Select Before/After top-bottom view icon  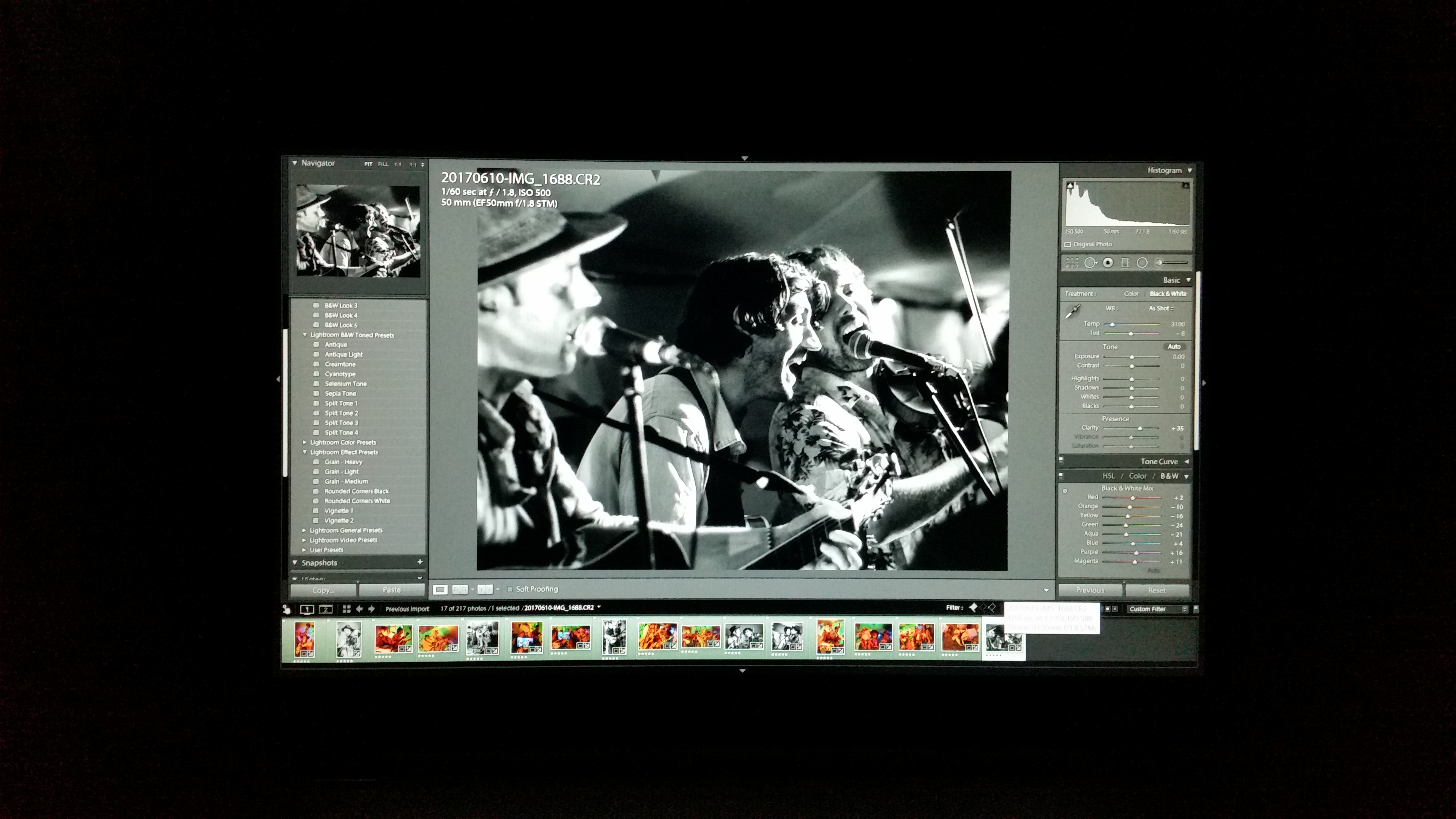click(x=485, y=590)
